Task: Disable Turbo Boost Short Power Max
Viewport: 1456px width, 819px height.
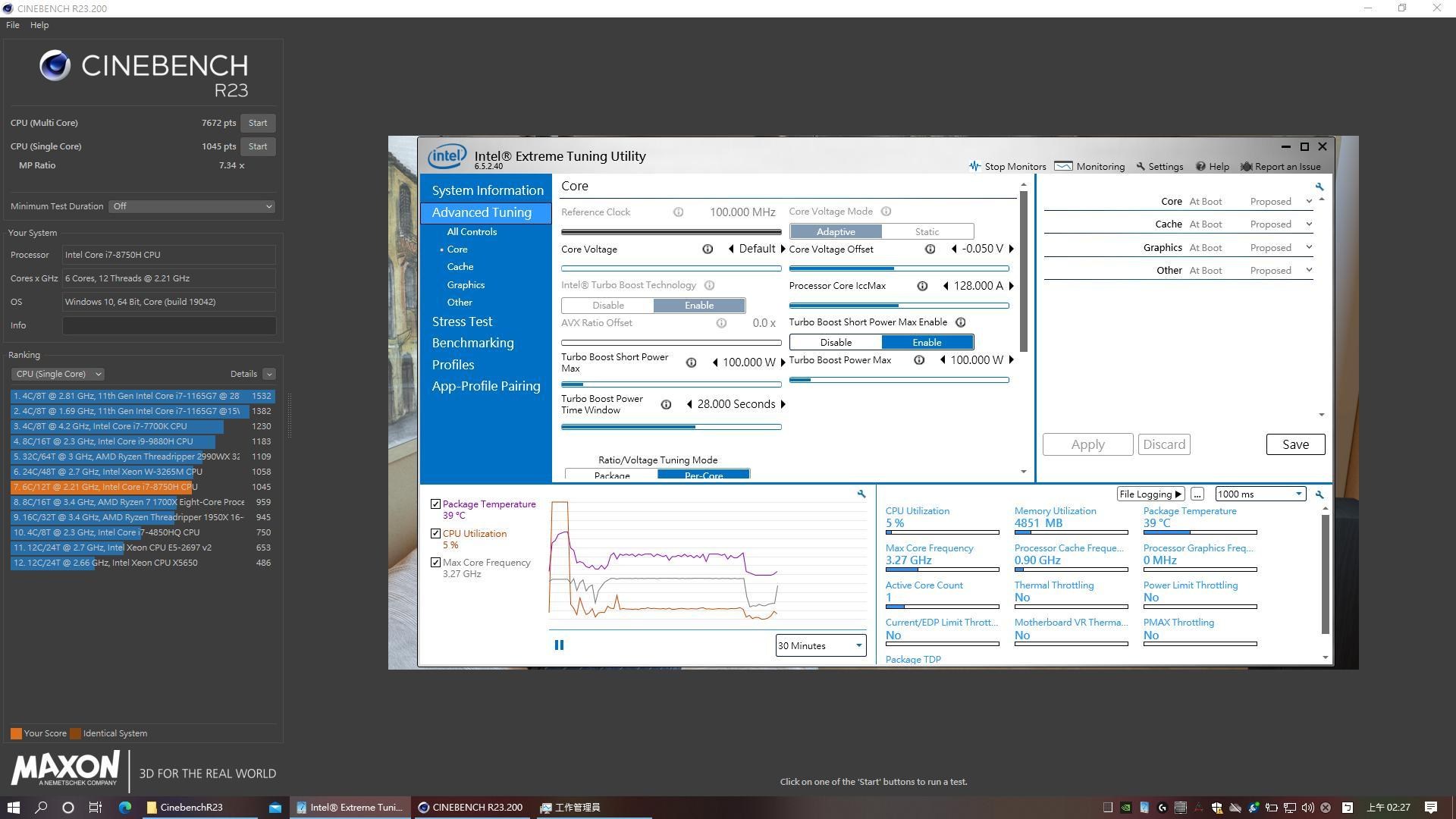Action: pyautogui.click(x=836, y=343)
